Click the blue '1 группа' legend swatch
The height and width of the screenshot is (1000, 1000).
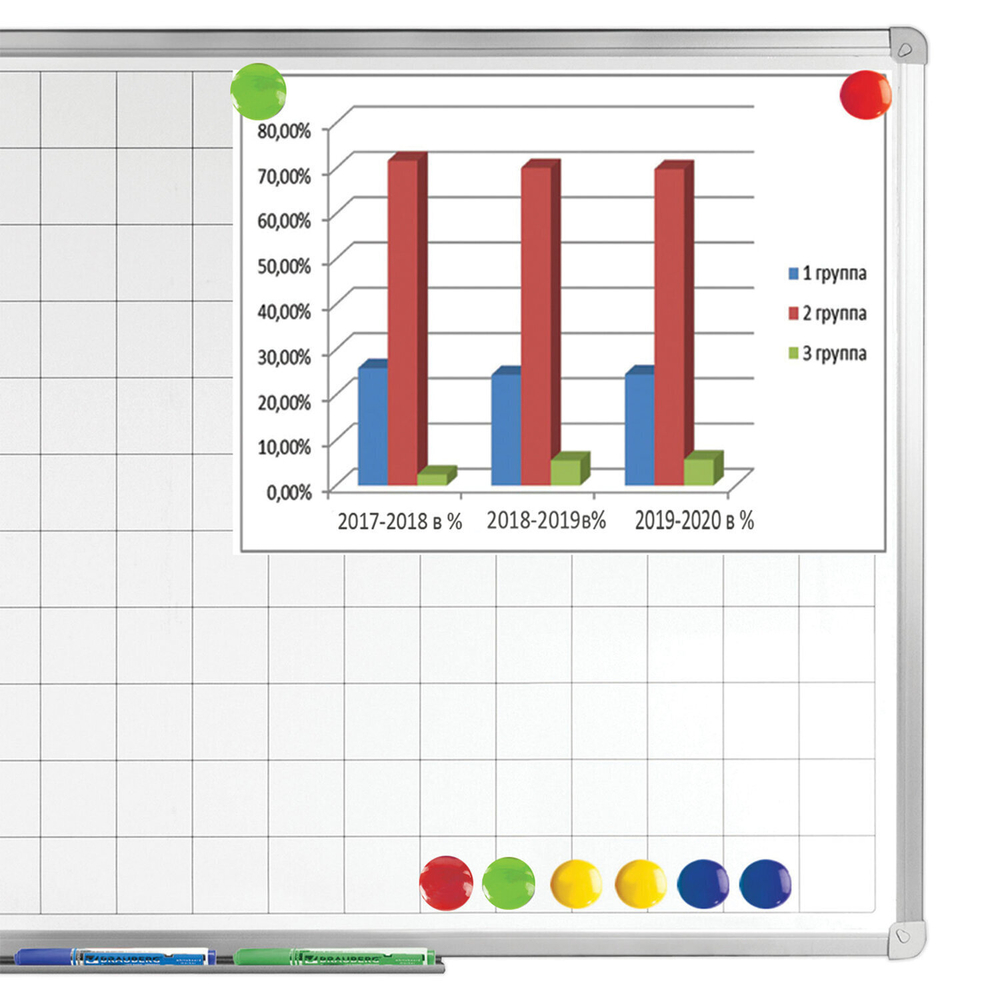(x=793, y=274)
